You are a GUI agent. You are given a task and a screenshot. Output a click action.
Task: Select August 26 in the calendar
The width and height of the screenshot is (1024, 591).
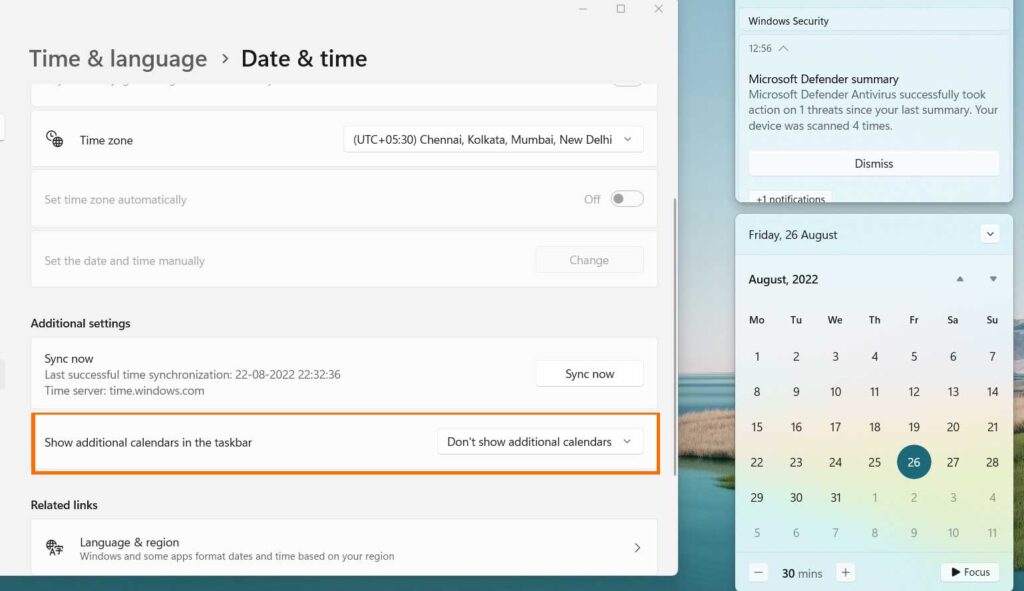(x=914, y=462)
